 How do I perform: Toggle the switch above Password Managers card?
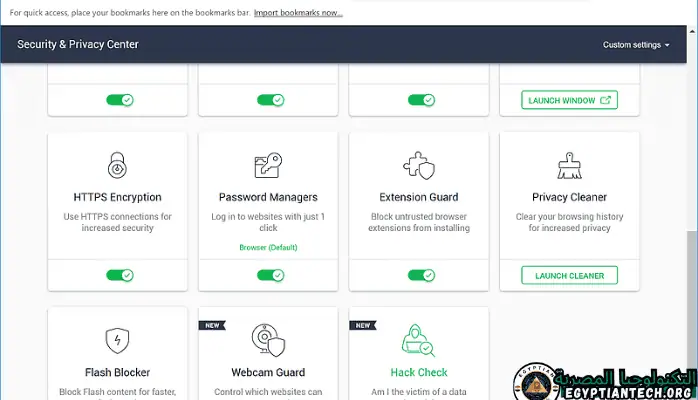(270, 100)
